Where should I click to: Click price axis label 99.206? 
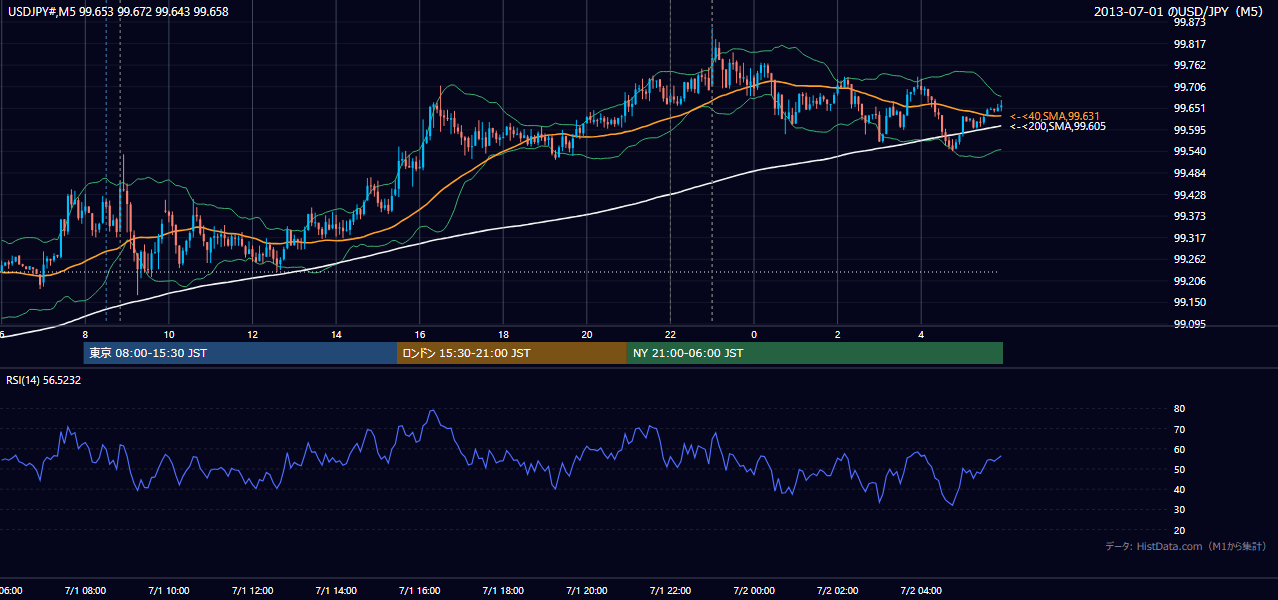pos(1190,281)
